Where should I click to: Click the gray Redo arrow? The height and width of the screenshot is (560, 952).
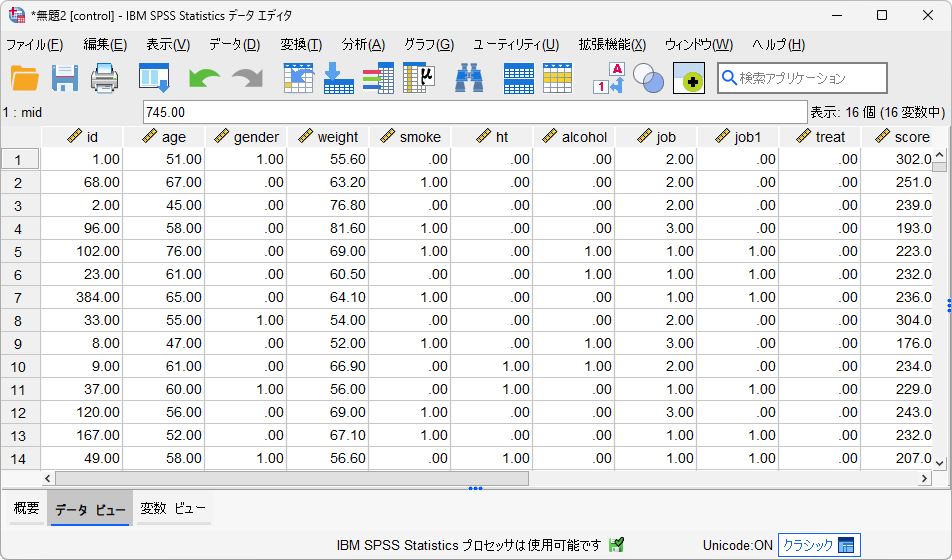pos(248,79)
